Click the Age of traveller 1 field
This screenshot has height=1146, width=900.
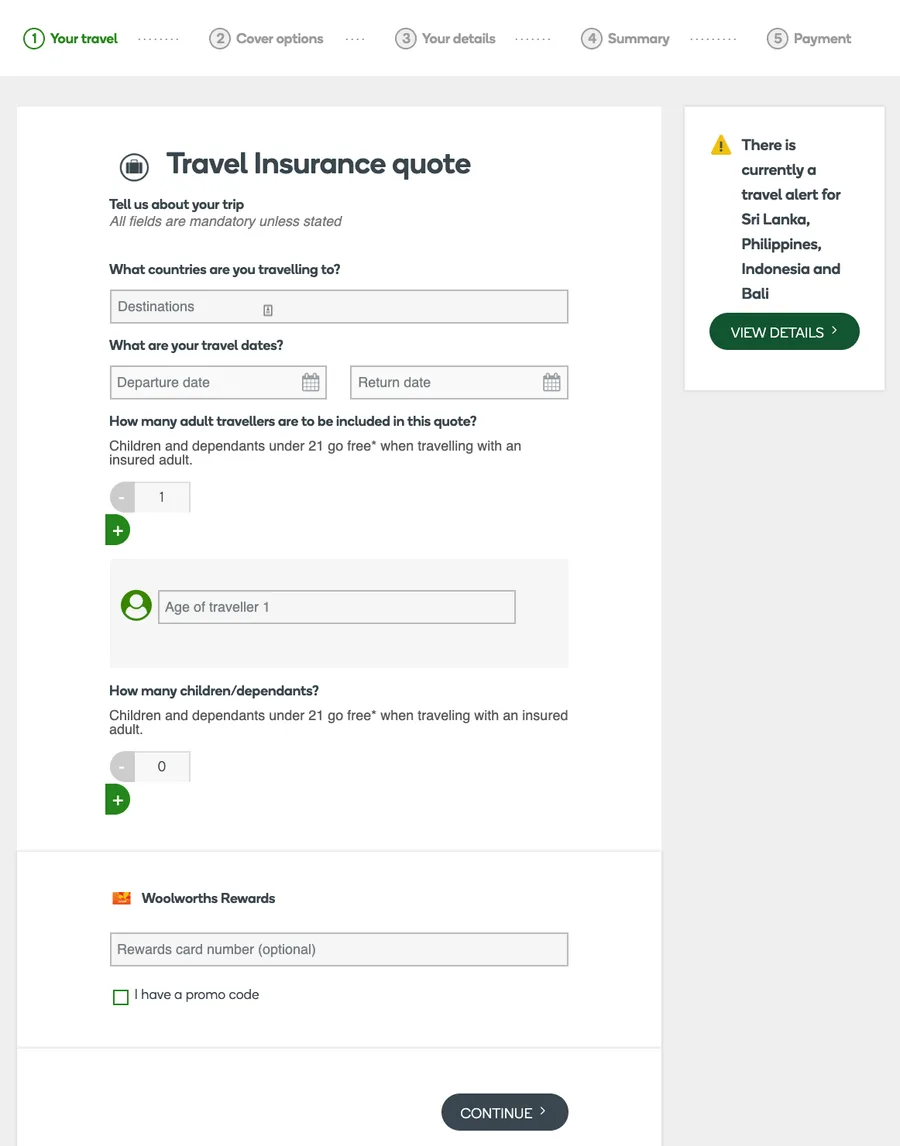click(x=336, y=607)
